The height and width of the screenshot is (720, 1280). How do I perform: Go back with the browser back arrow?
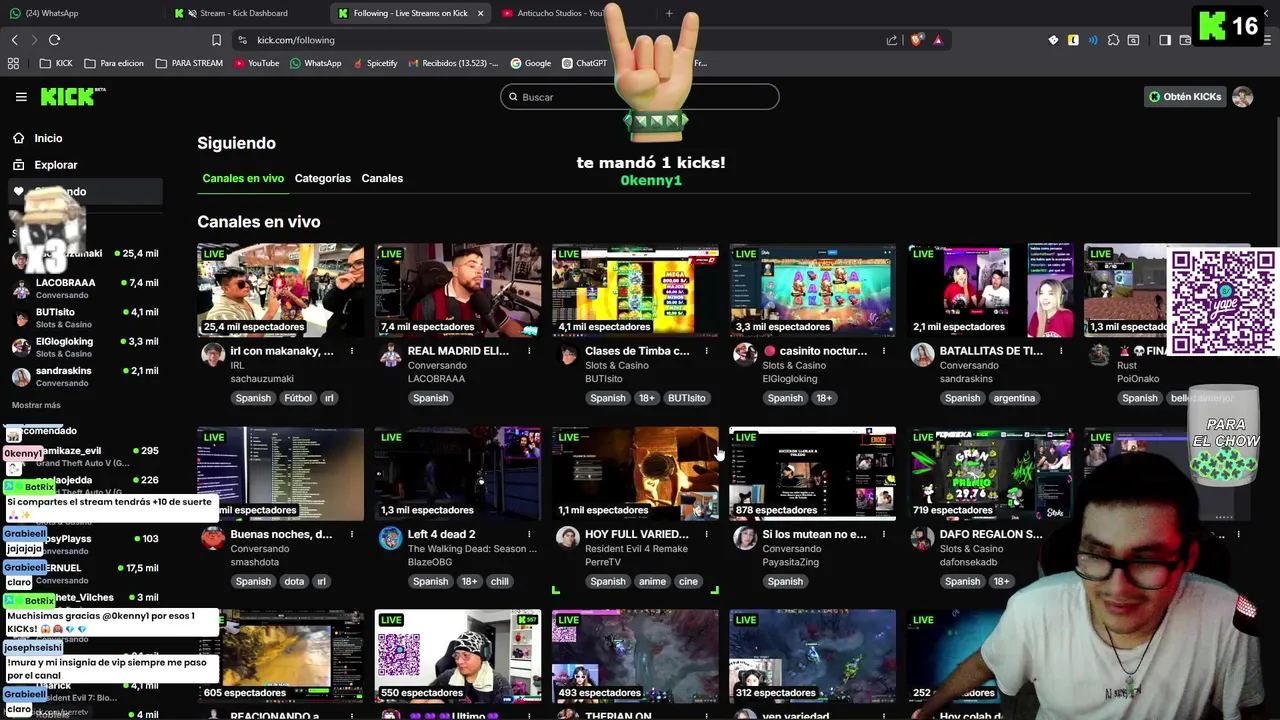tap(15, 40)
